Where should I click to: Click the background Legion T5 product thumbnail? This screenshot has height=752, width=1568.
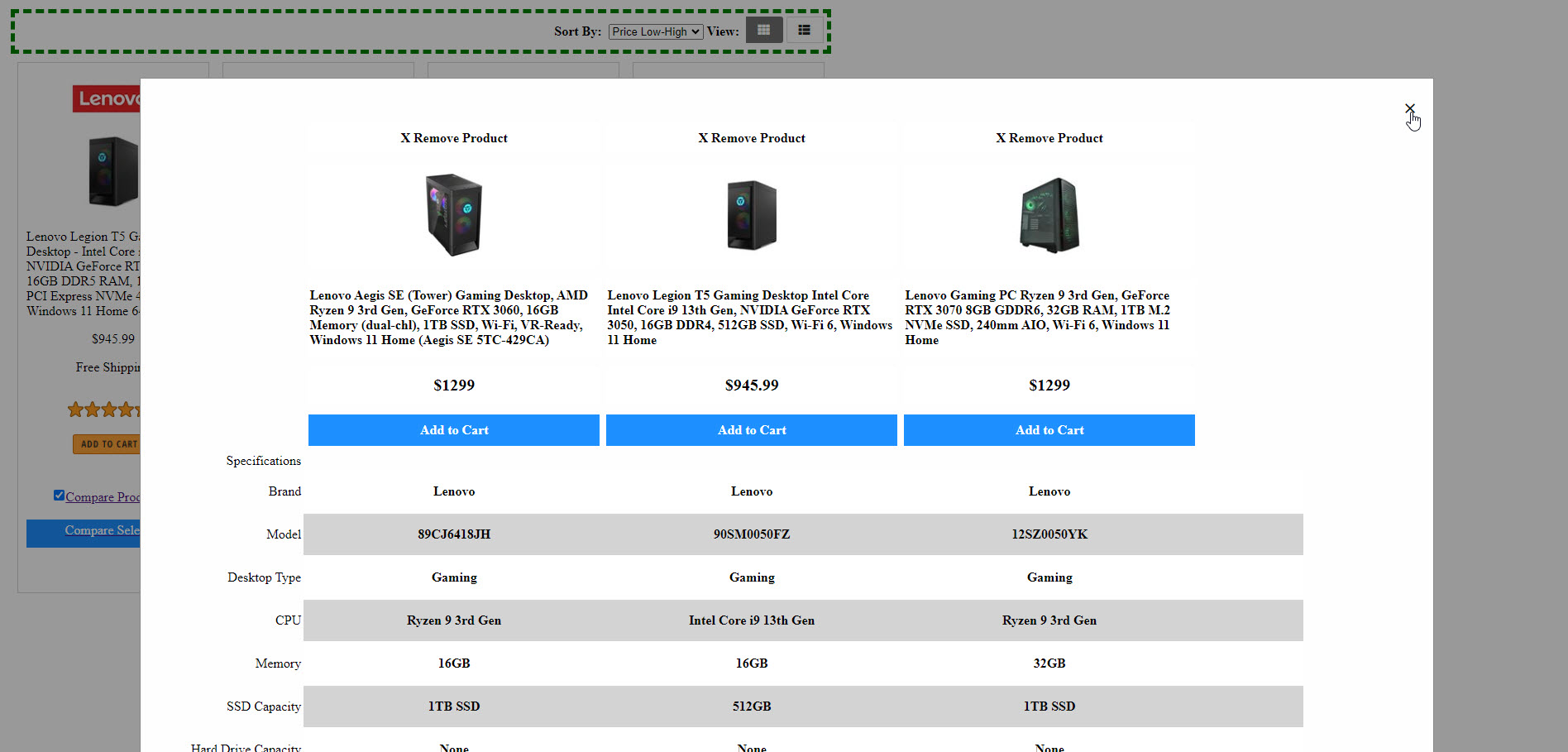point(112,171)
